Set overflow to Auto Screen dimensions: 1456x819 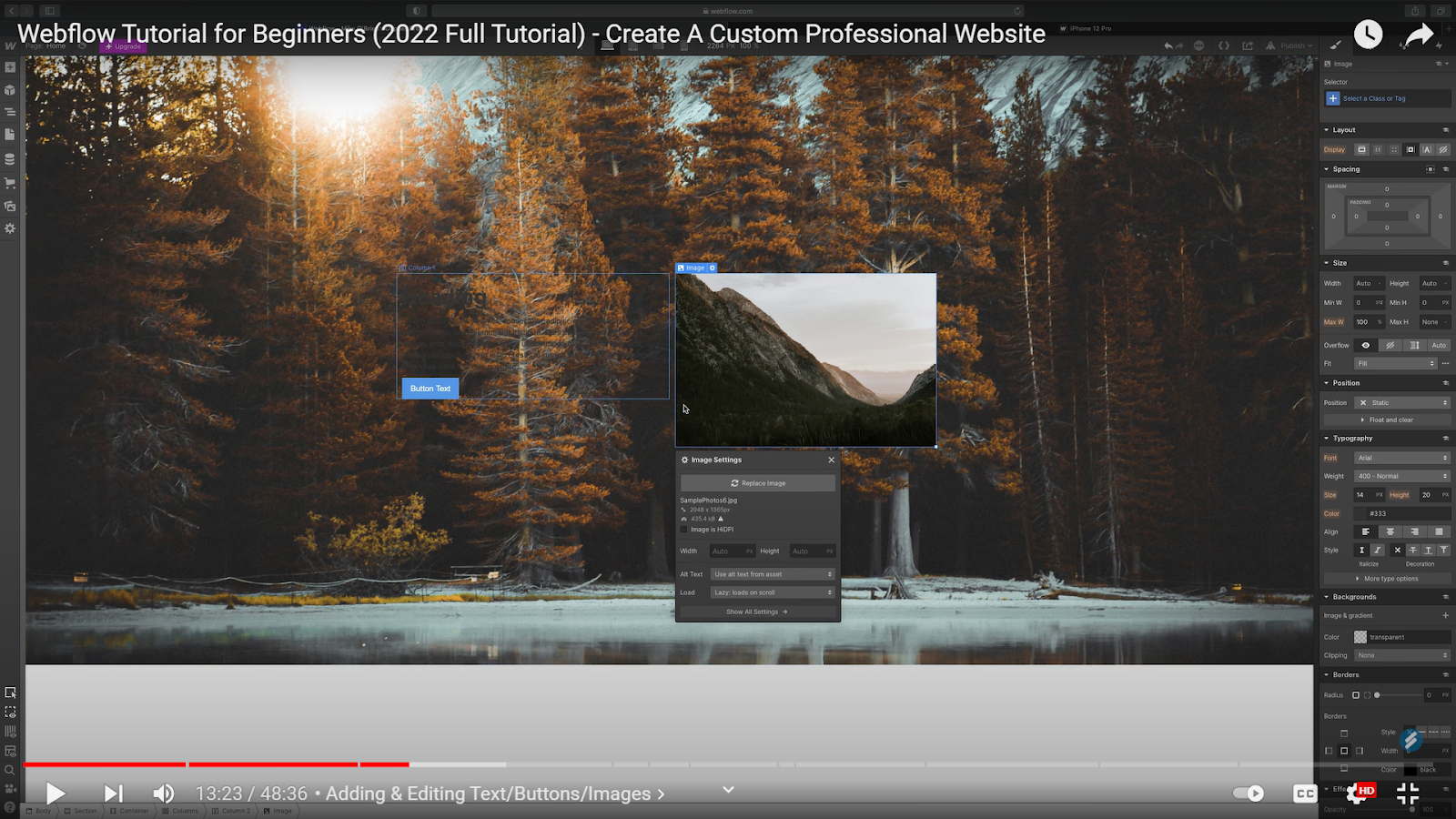1439,345
